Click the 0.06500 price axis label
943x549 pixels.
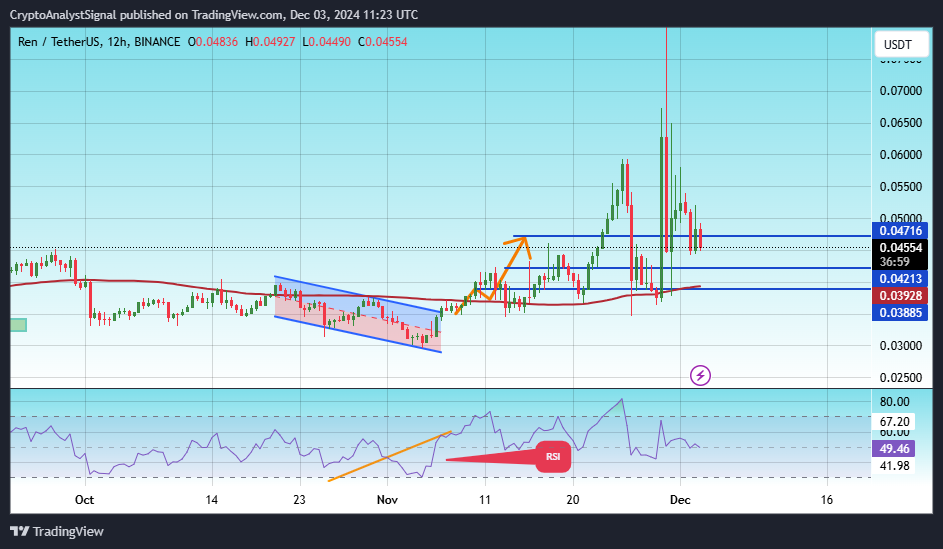coord(900,123)
